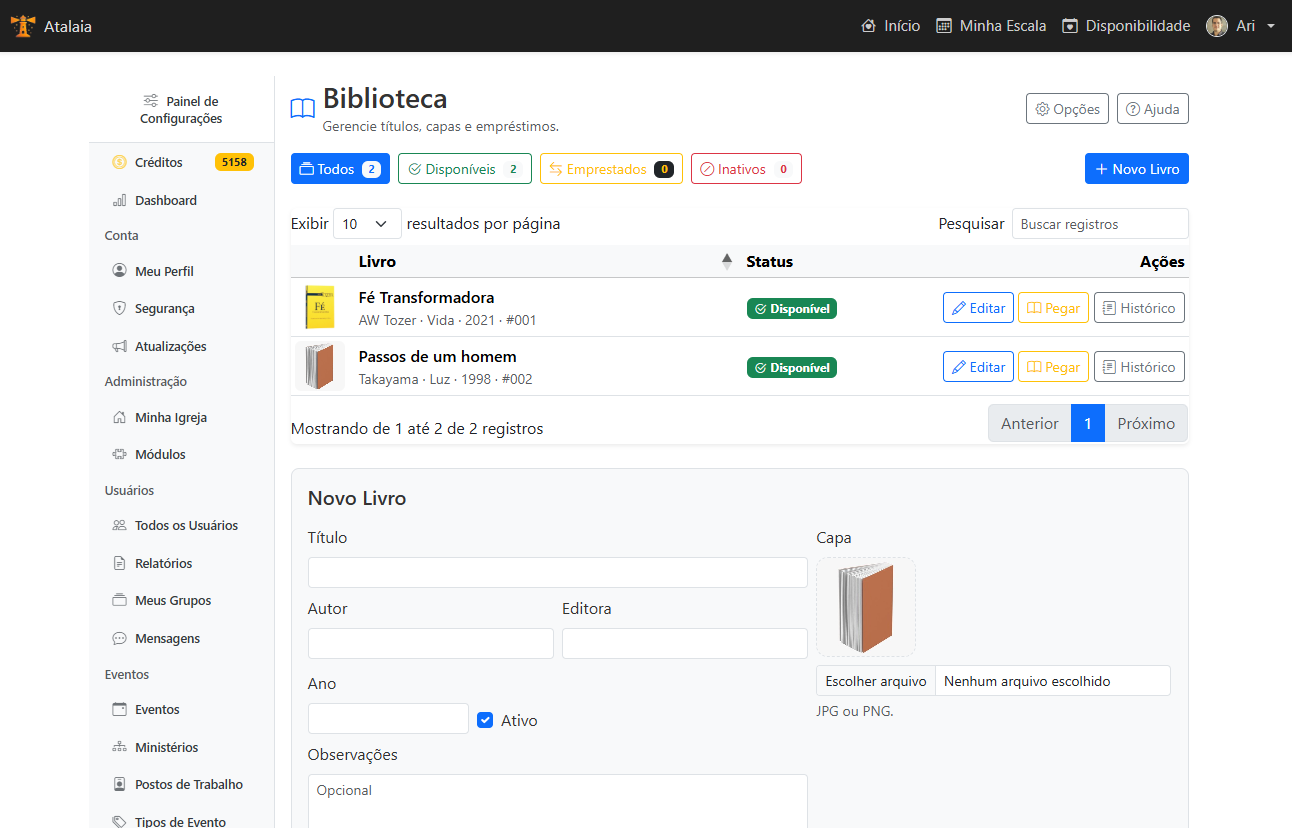Open Ministérios with the network icon

click(120, 747)
